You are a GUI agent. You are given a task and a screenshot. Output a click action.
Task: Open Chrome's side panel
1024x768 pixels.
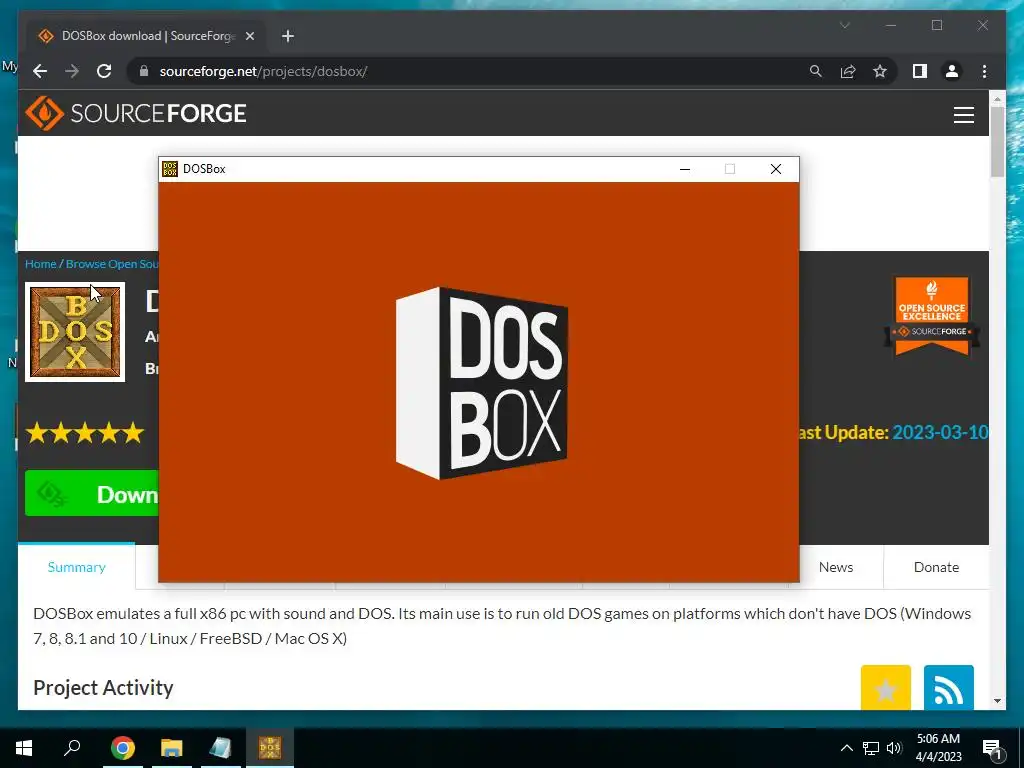pos(920,71)
